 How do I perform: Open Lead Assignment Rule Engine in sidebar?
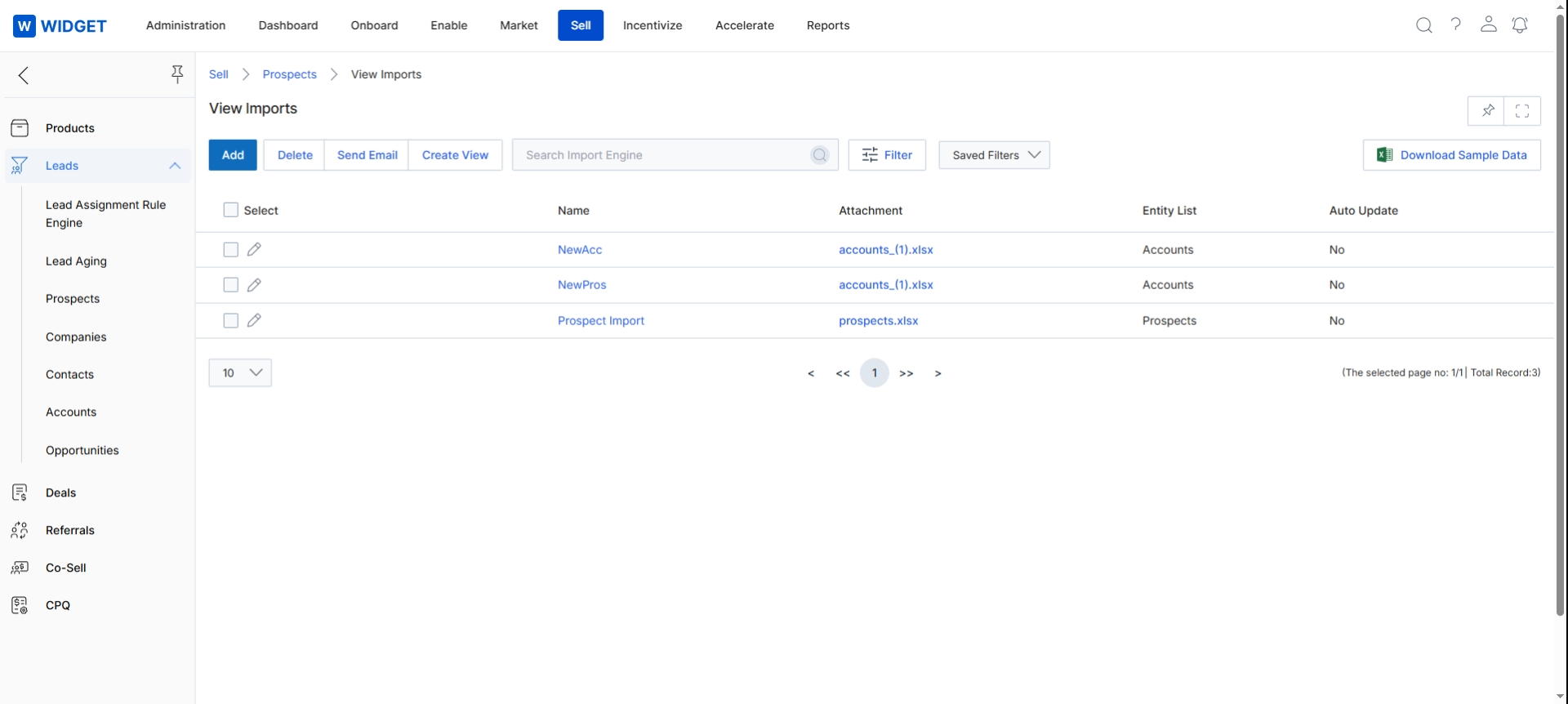coord(106,214)
